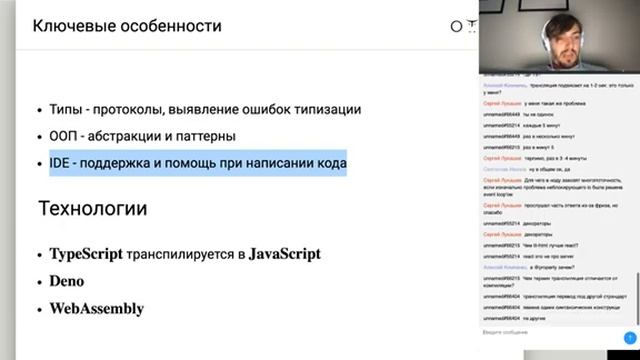The height and width of the screenshot is (360, 640).
Task: Click the blue send message arrow button
Action: 630,338
